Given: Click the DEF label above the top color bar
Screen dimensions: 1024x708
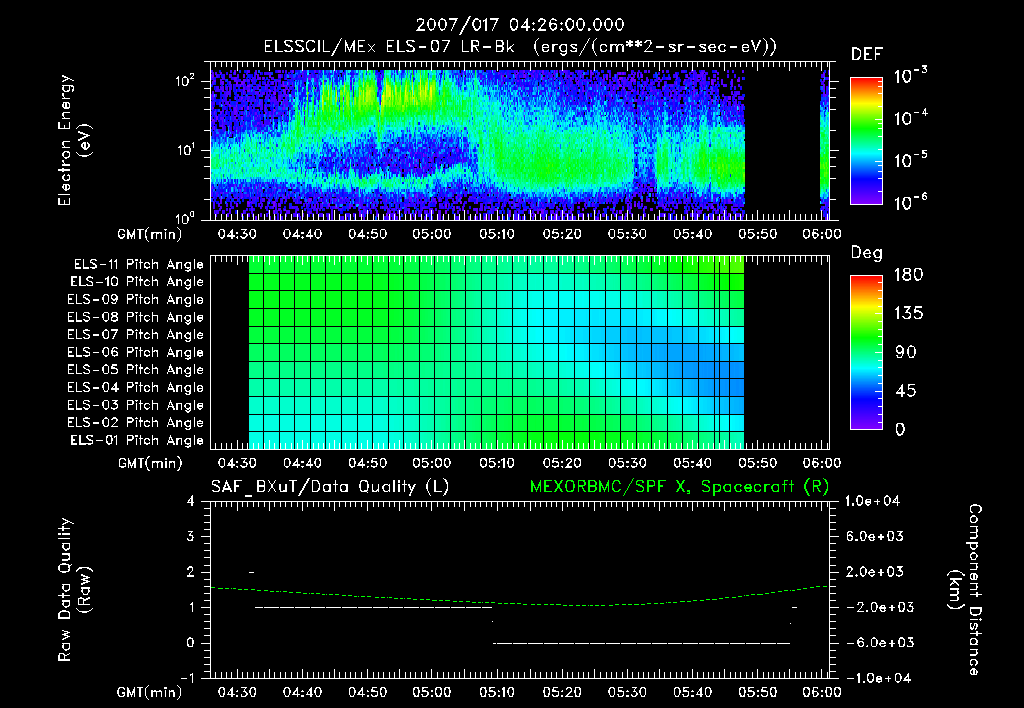Looking at the screenshot, I should coord(867,54).
